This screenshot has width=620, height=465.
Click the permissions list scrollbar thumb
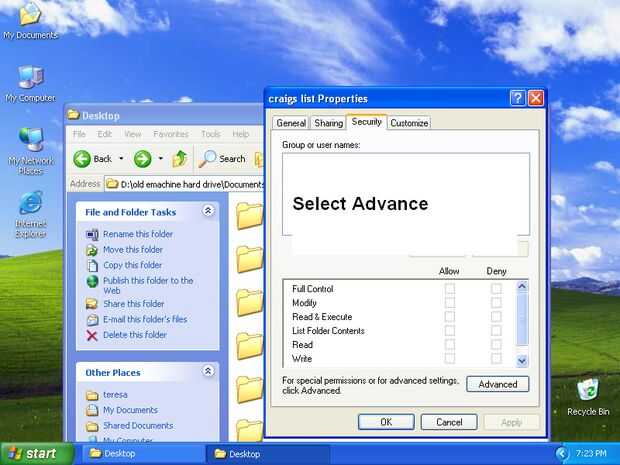[x=522, y=319]
